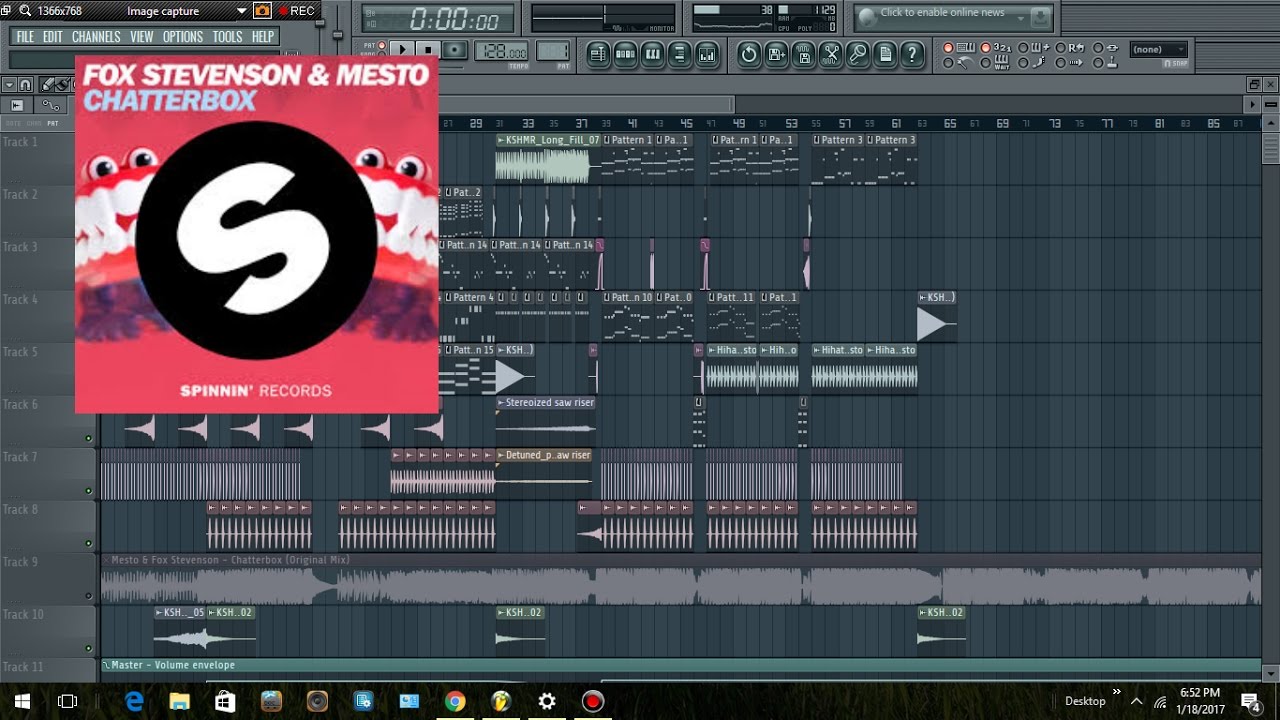Open the CHANNELS menu
The width and height of the screenshot is (1280, 720).
tap(96, 37)
